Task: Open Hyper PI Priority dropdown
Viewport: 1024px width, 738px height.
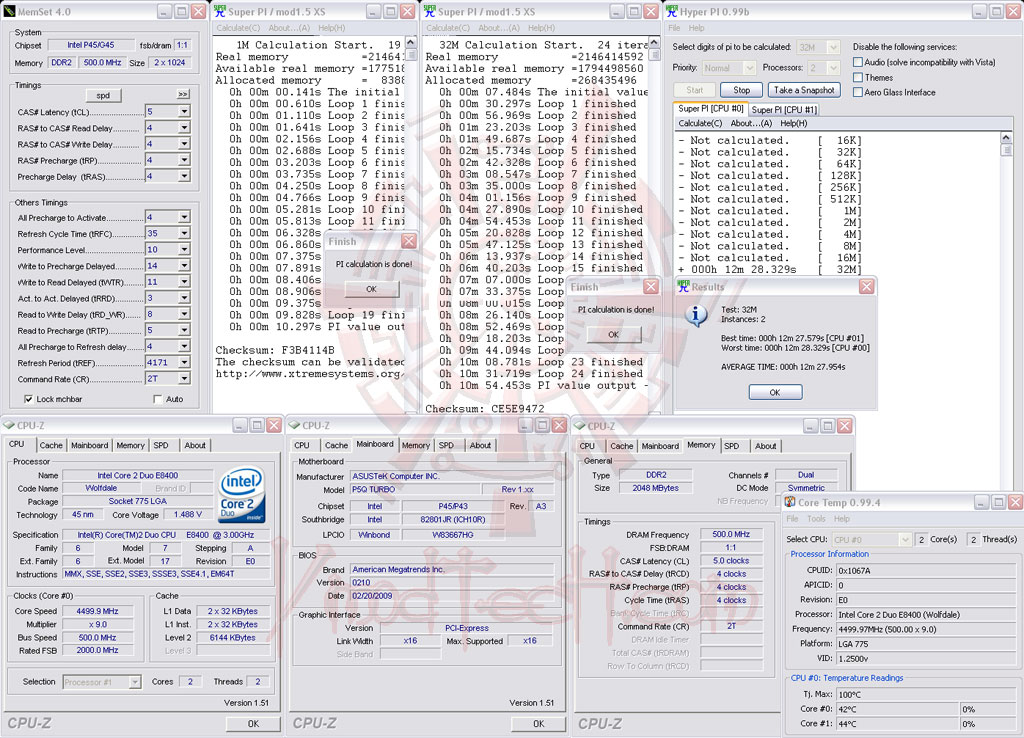Action: click(x=750, y=68)
